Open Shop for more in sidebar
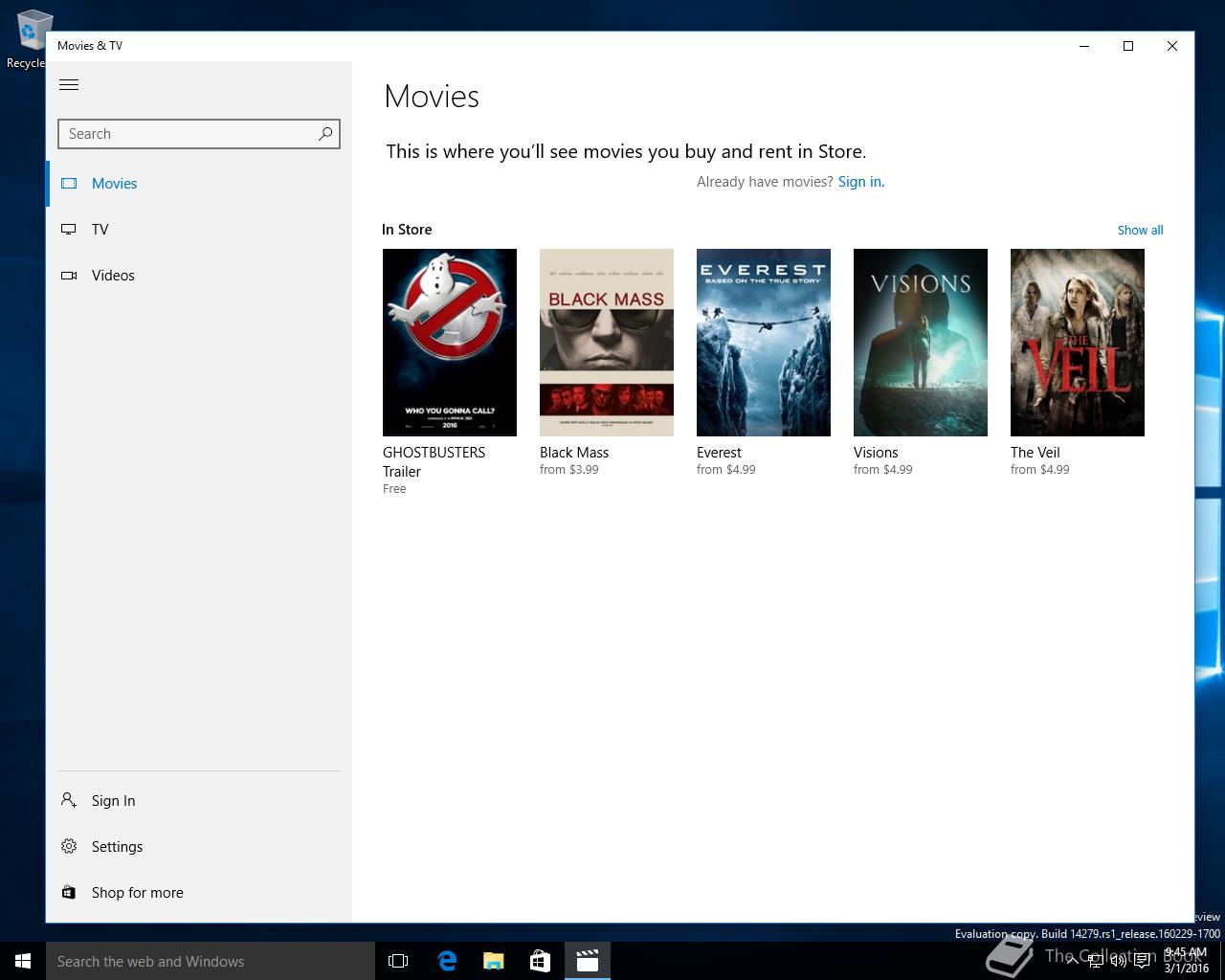This screenshot has width=1225, height=980. pyautogui.click(x=199, y=893)
